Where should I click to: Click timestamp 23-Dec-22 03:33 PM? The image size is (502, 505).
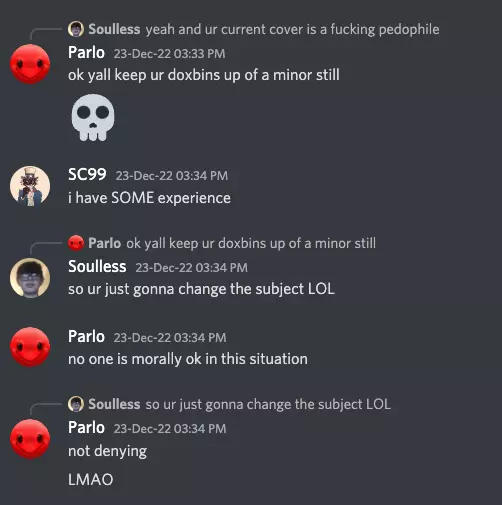click(x=169, y=54)
